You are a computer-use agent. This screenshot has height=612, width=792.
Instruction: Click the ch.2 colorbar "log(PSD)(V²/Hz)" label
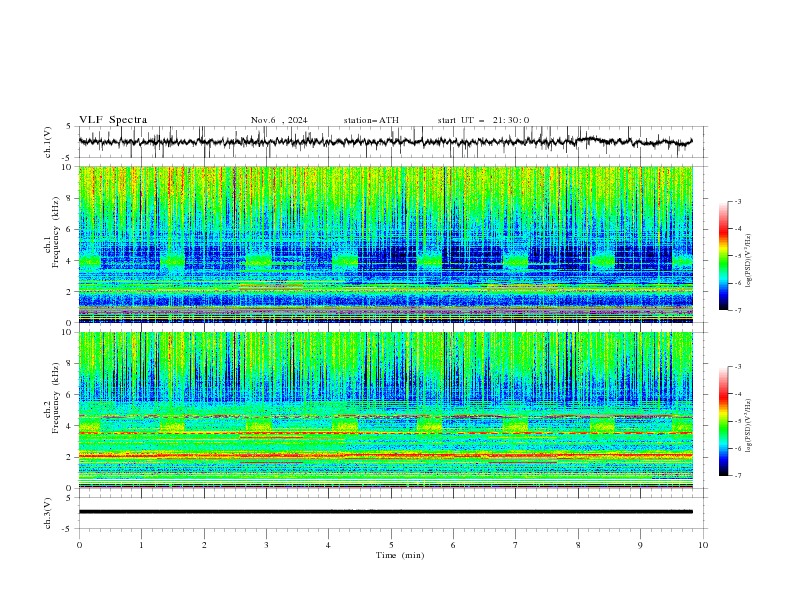tap(748, 425)
